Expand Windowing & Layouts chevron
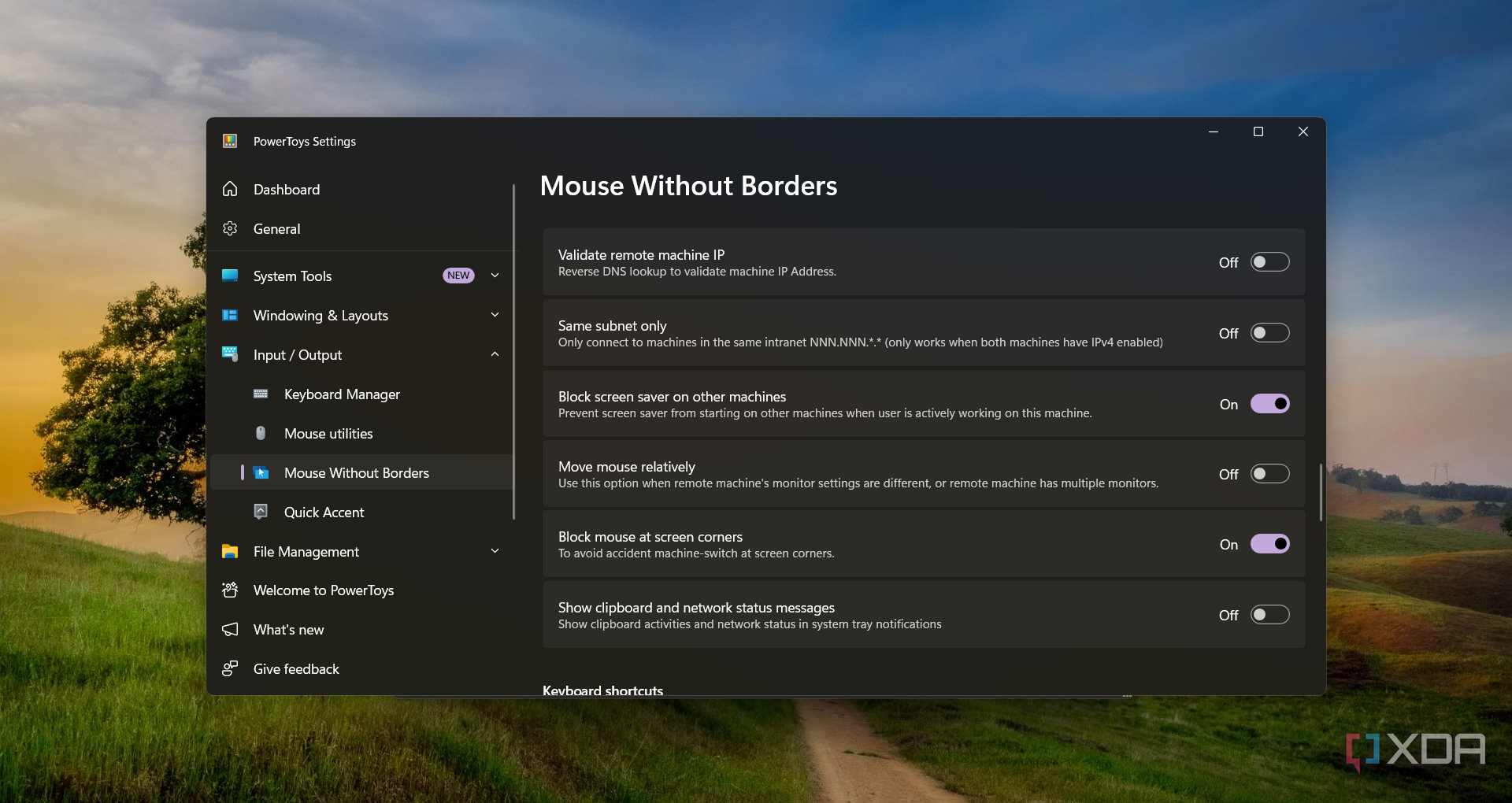1512x803 pixels. [x=495, y=315]
